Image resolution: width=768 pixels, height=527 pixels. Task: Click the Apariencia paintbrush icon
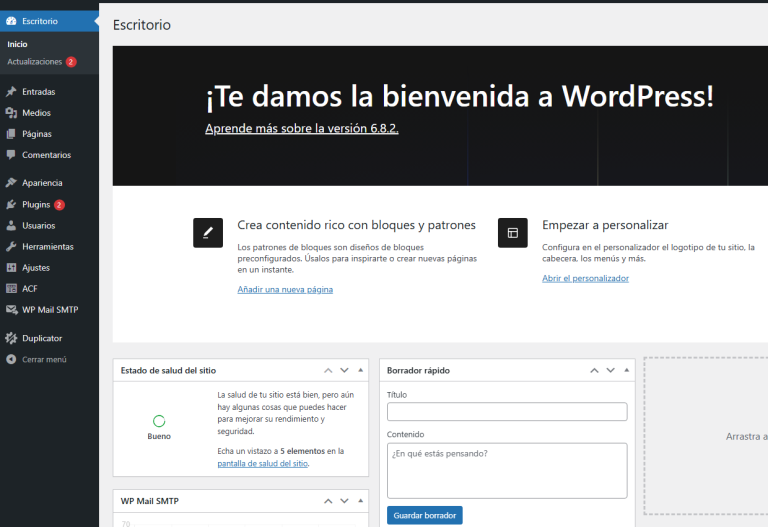tap(11, 183)
